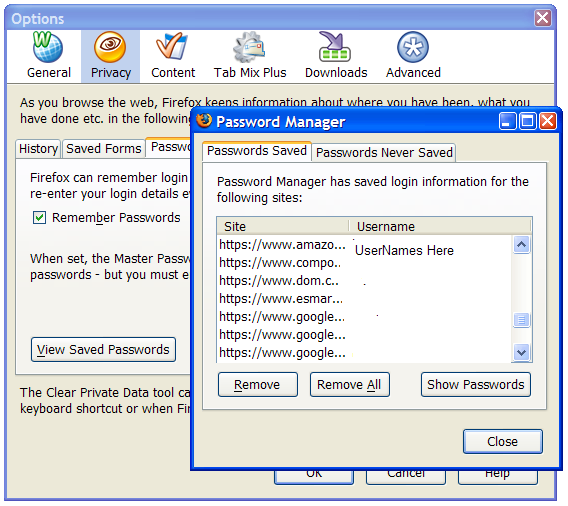Click the Show Passwords button
Screen dimensions: 568x506
(x=476, y=384)
